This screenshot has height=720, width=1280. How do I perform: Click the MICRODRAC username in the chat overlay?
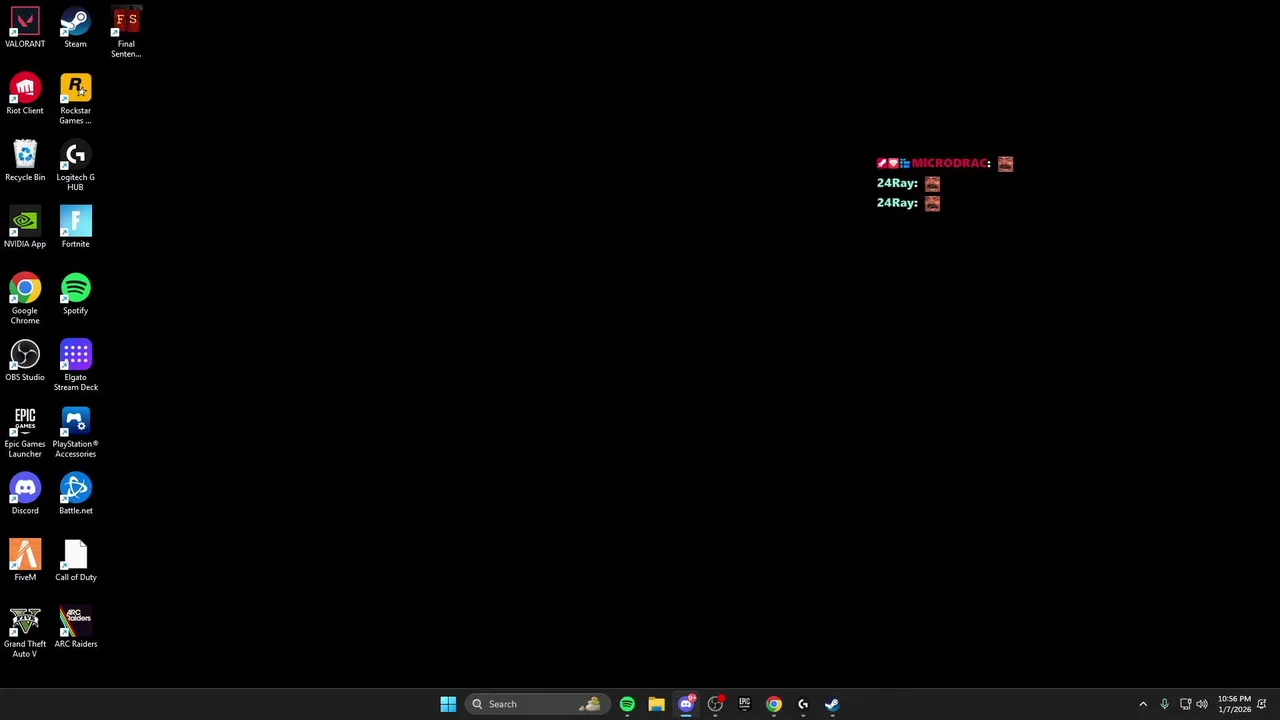point(949,163)
